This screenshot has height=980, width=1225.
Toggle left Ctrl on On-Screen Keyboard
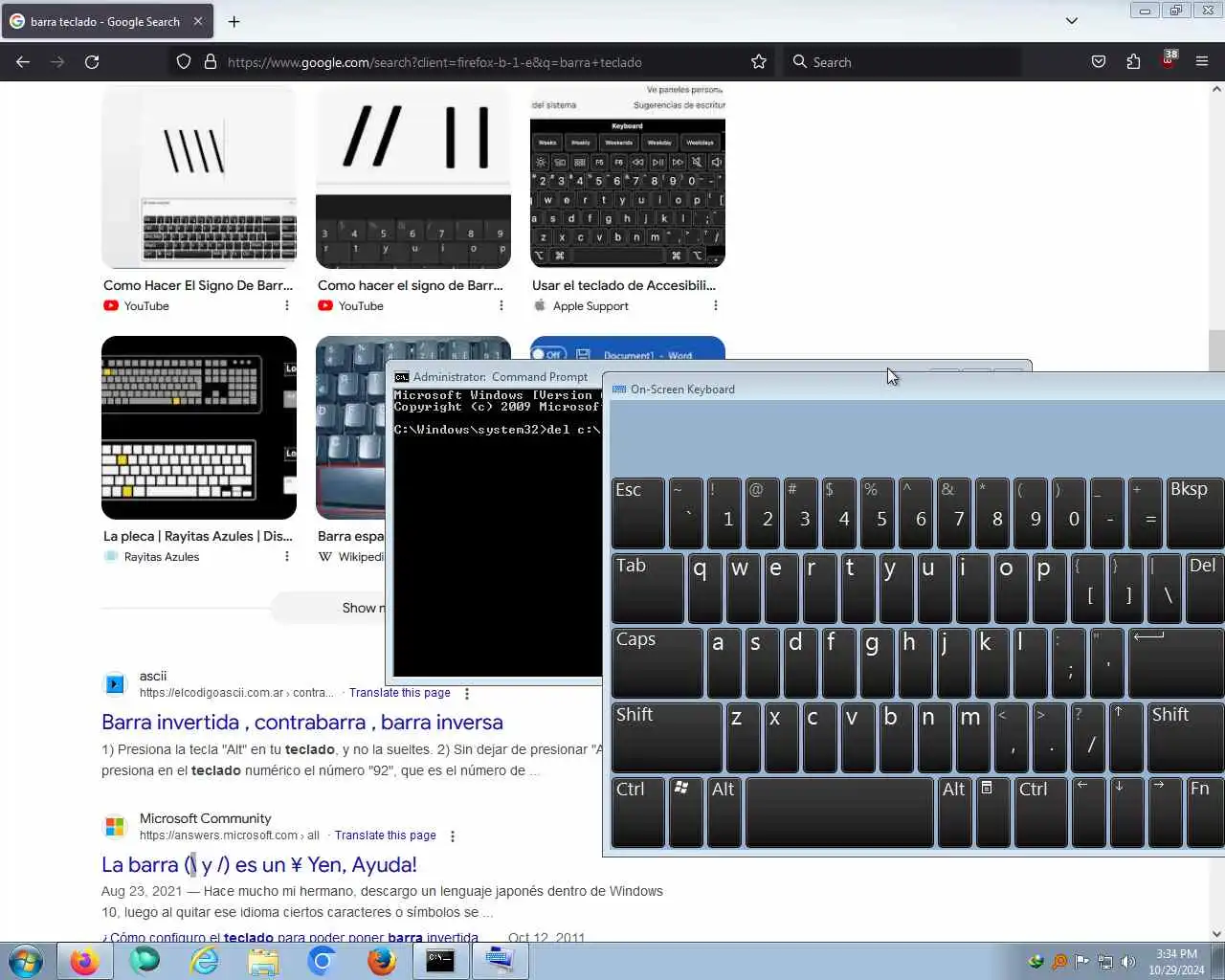tap(638, 812)
